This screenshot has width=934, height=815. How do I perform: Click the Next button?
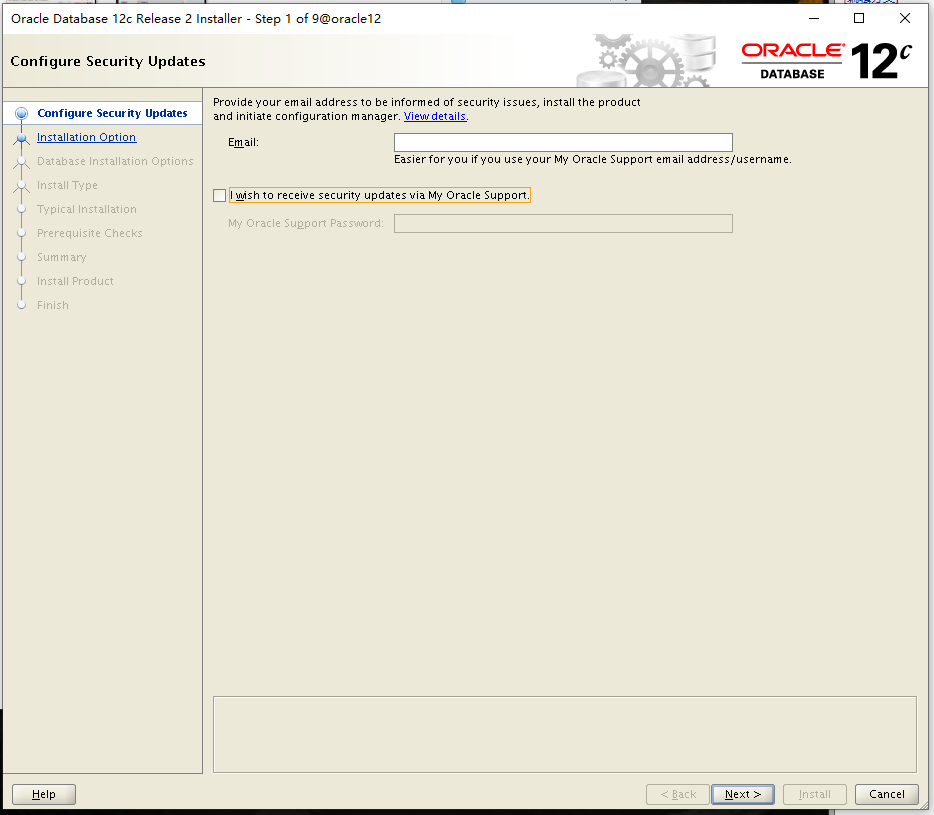coord(743,794)
